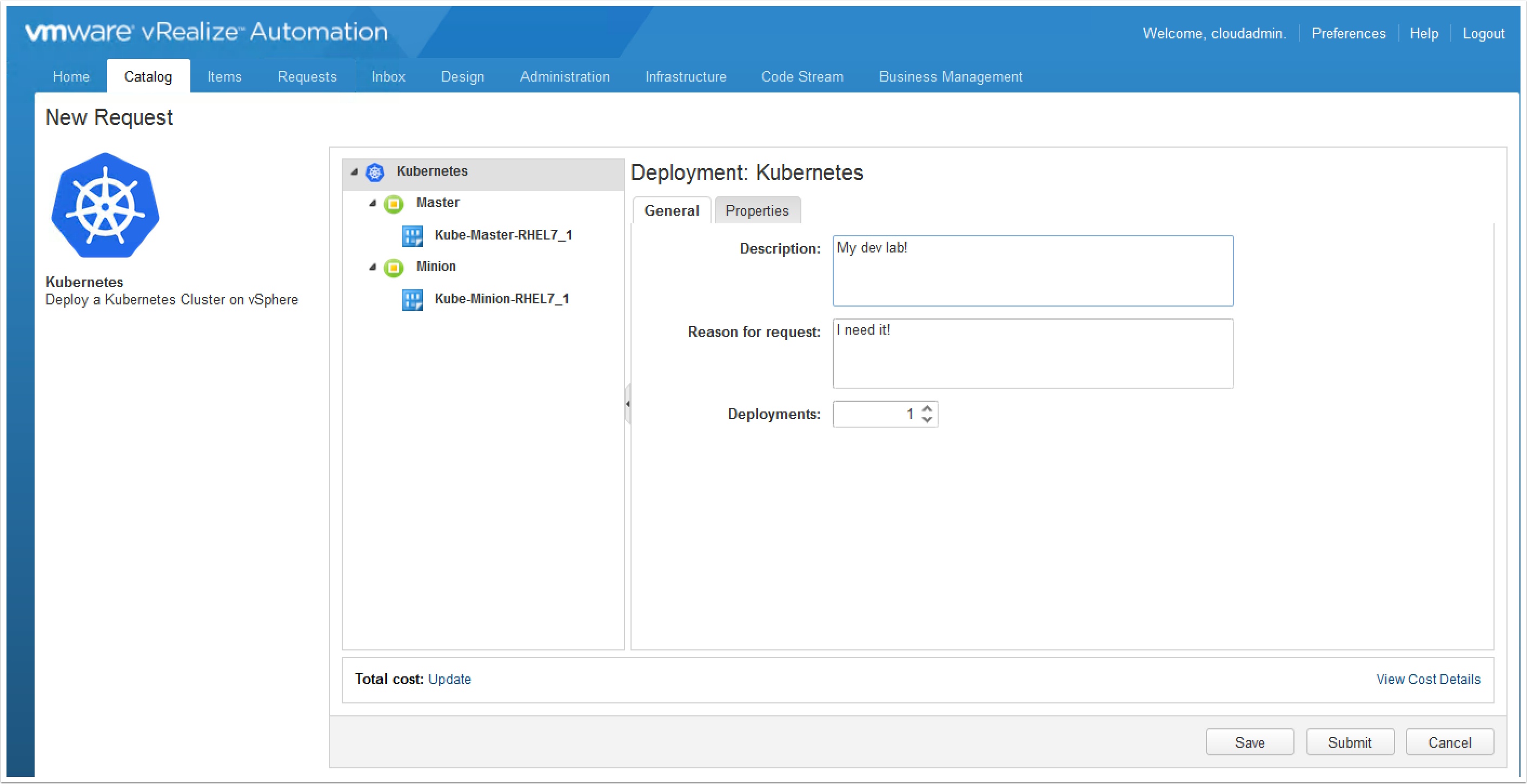1527x784 pixels.
Task: Collapse the Minion tree node
Action: tap(373, 267)
